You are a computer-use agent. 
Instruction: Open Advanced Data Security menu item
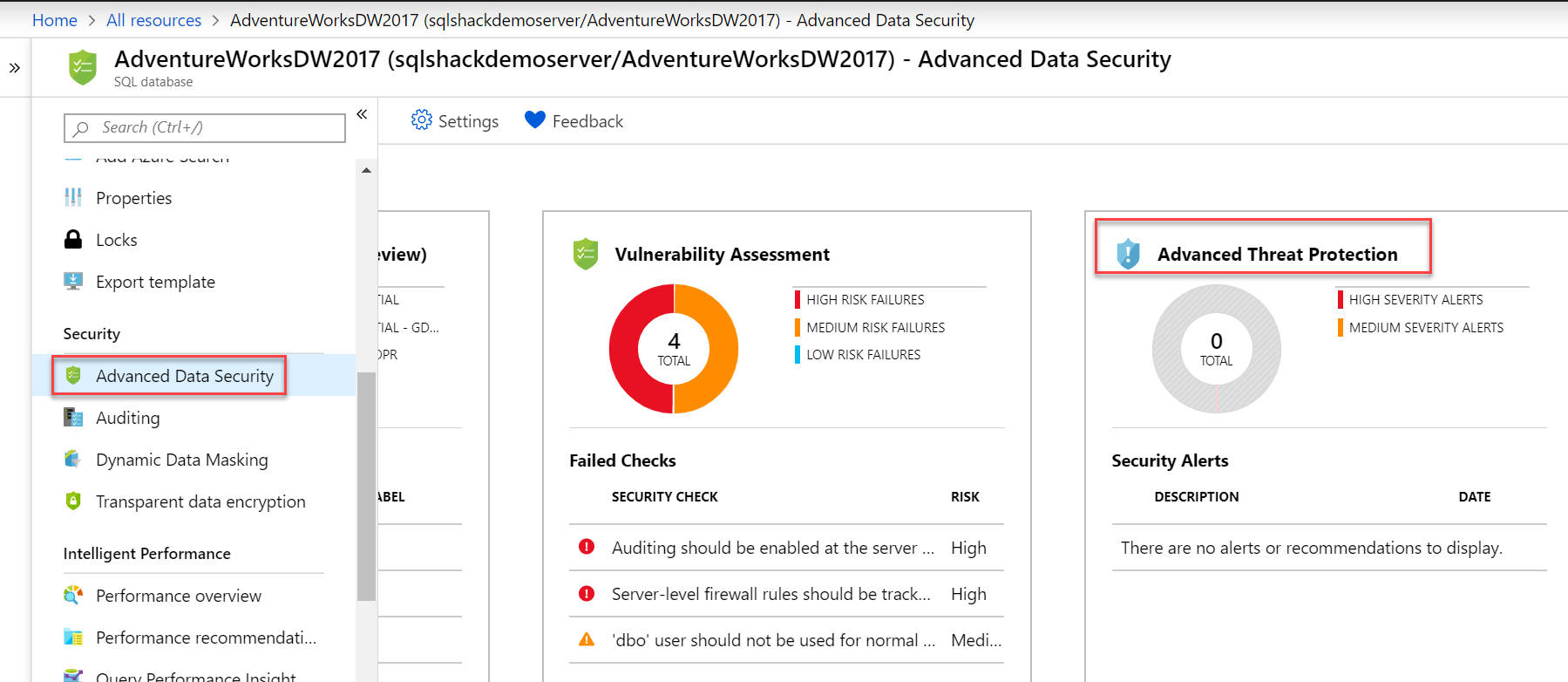click(x=184, y=376)
